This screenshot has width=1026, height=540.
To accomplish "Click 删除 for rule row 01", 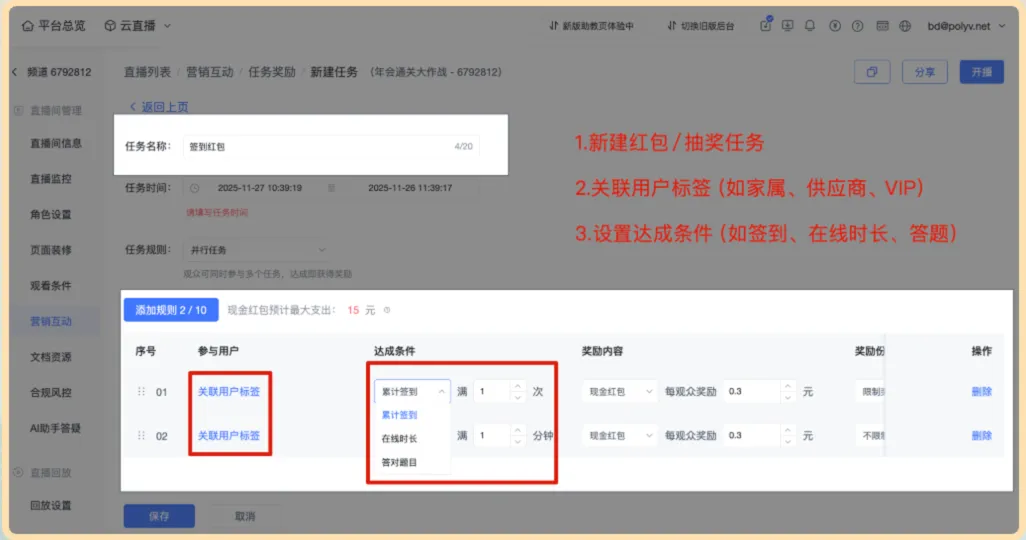I will (981, 392).
